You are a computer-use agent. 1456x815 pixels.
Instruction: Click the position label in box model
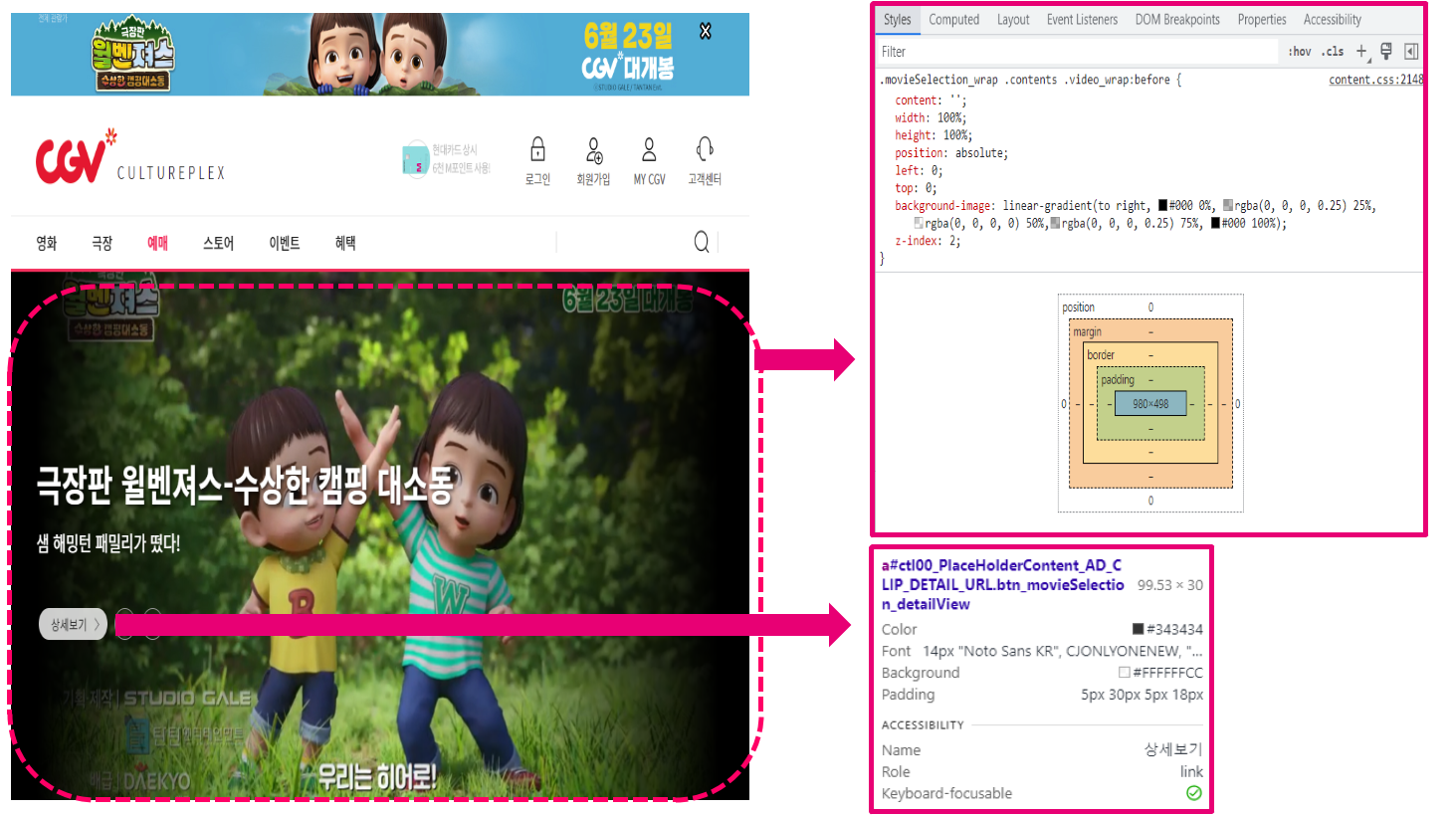(1078, 307)
